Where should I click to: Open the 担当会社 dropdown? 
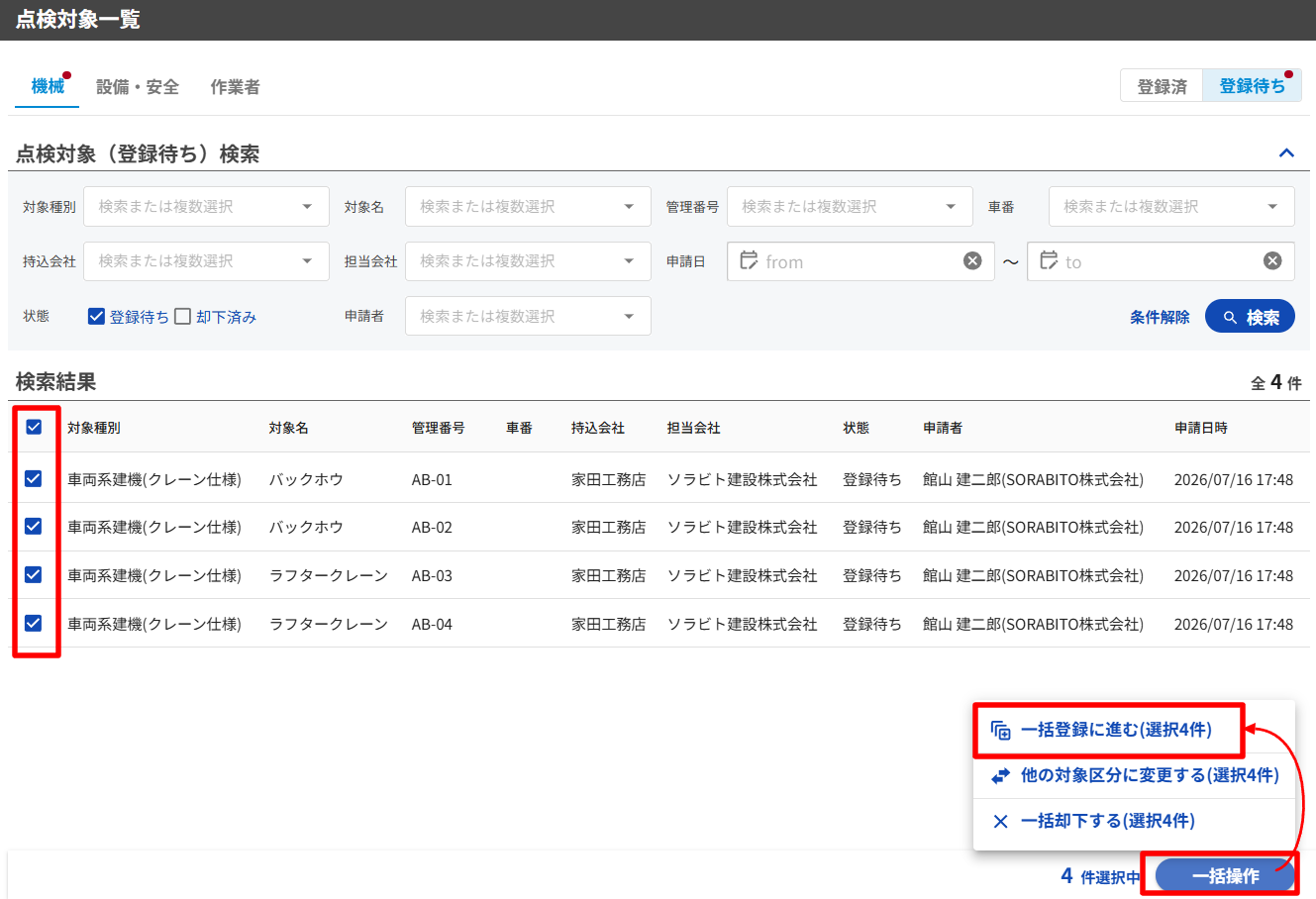[x=528, y=260]
